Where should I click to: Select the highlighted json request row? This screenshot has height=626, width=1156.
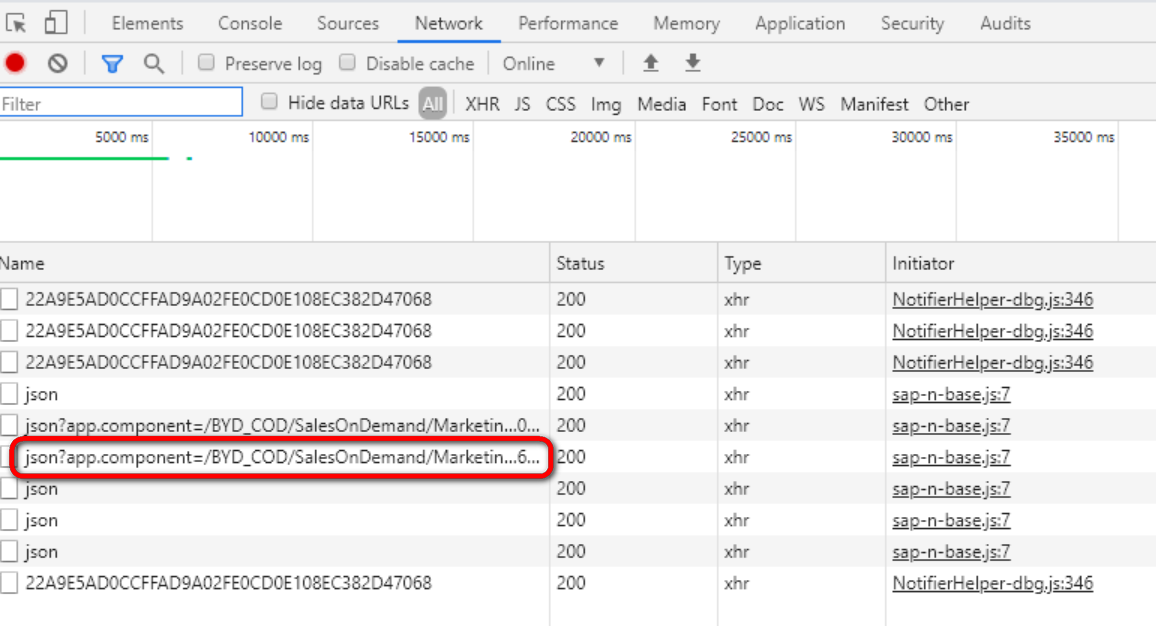pos(280,457)
